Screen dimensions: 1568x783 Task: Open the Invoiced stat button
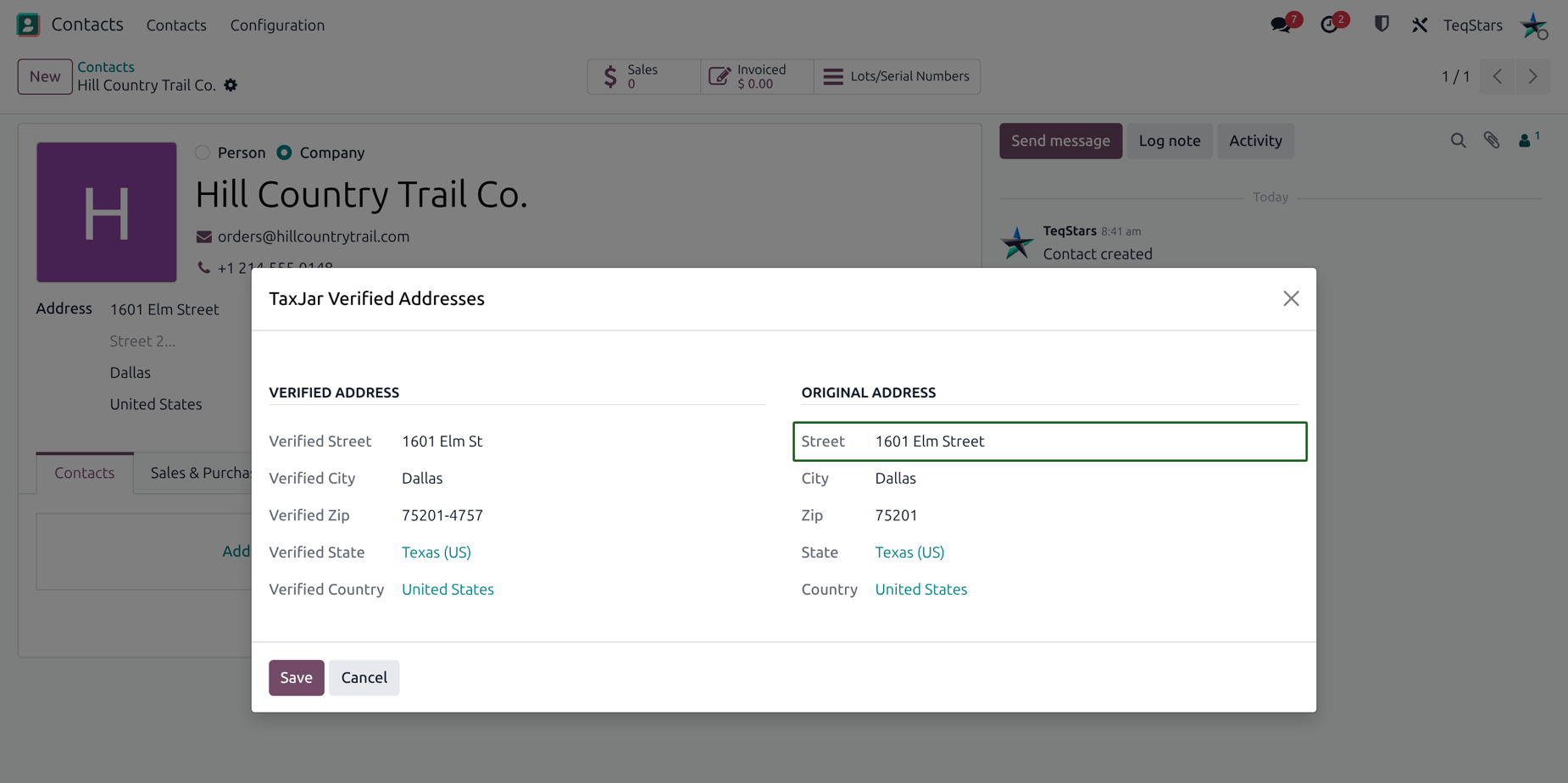pos(757,76)
